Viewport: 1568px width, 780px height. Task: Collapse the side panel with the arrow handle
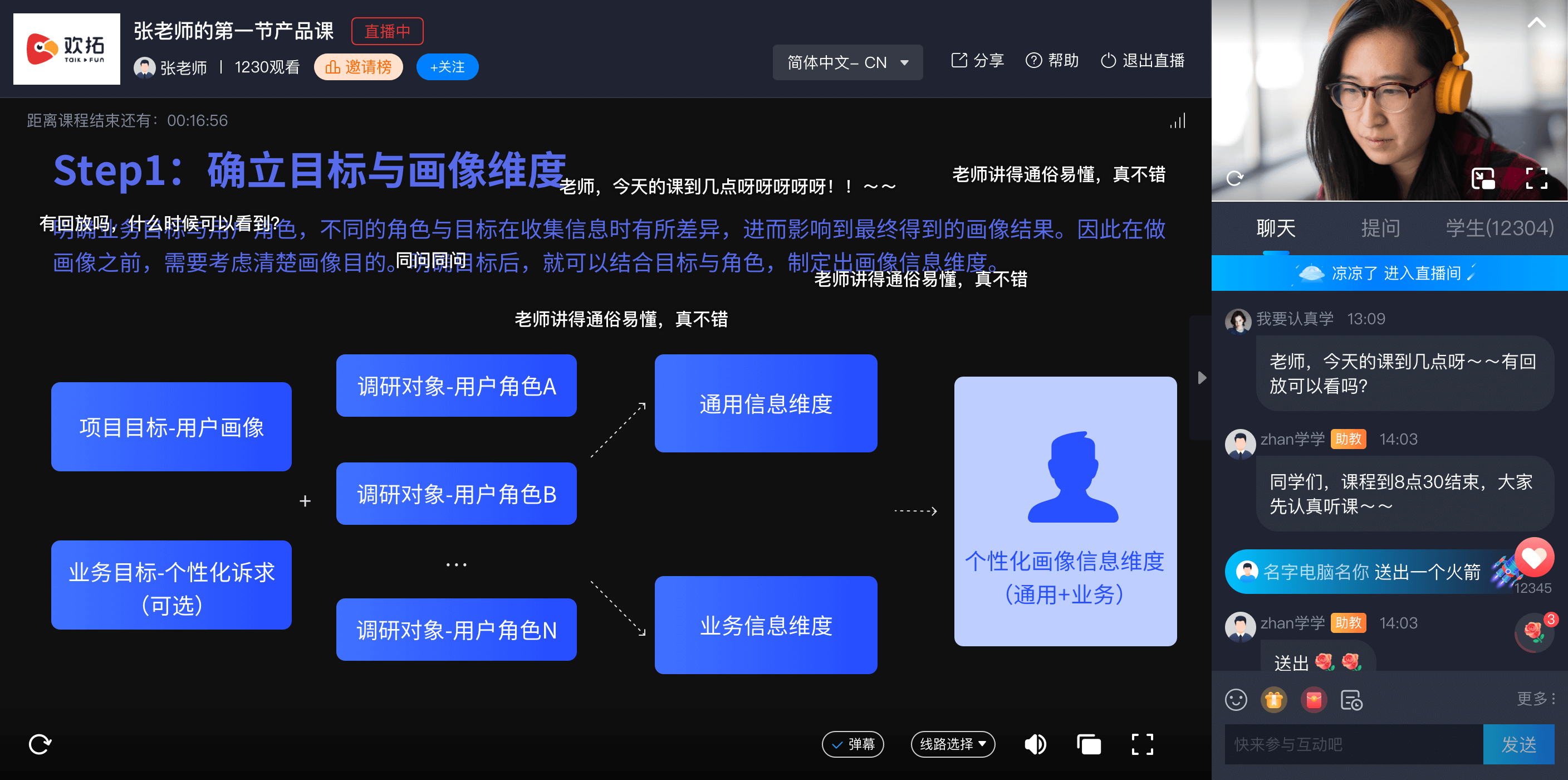[x=1201, y=378]
